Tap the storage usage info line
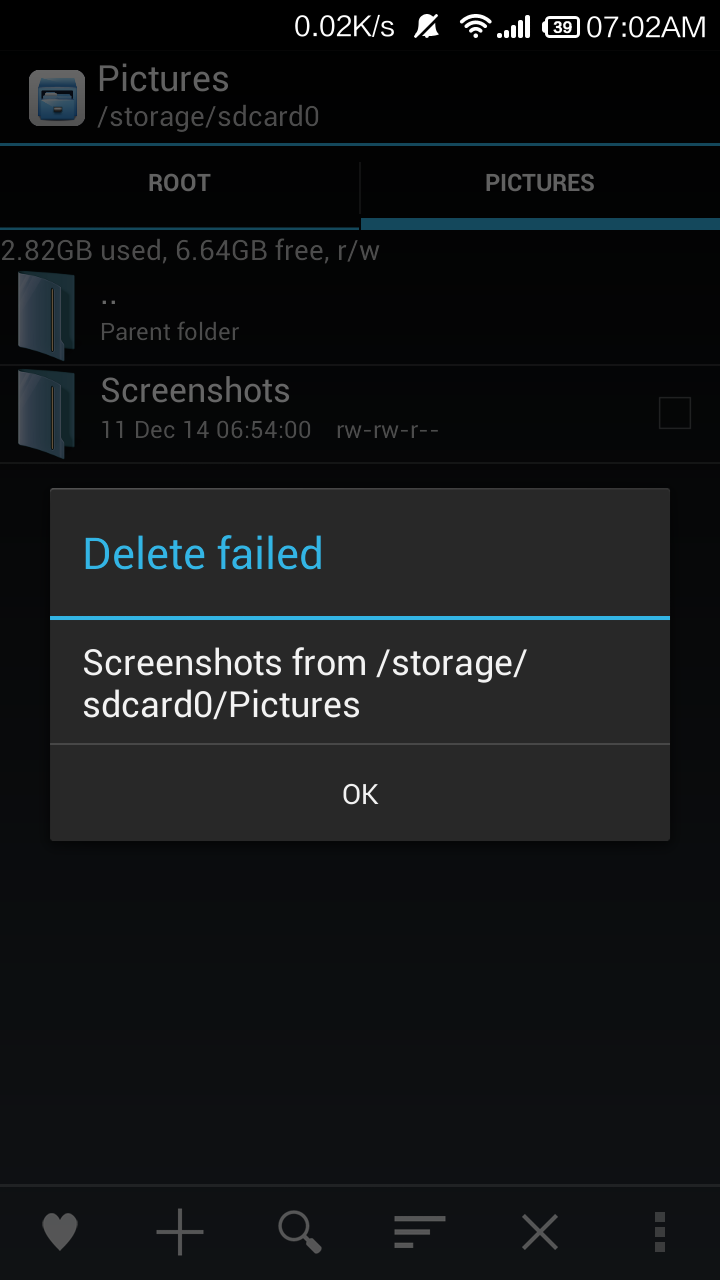Screen dimensions: 720x1280 click(x=190, y=250)
